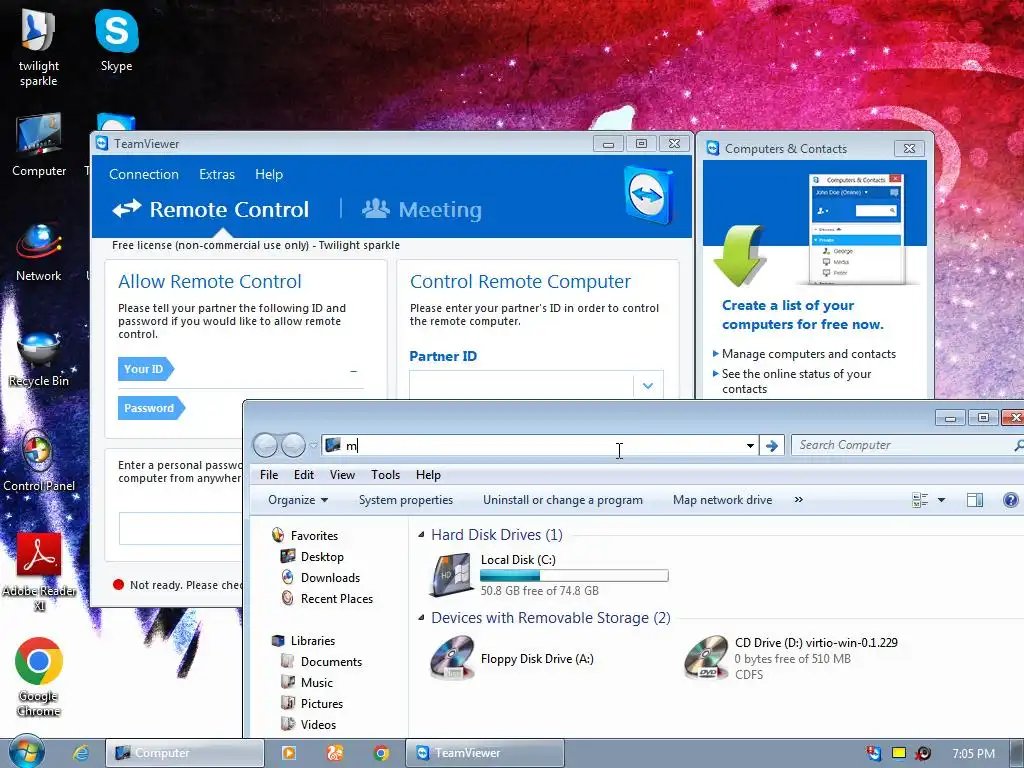Open the change view options dropdown arrow
Viewport: 1024px width, 768px height.
[x=941, y=500]
